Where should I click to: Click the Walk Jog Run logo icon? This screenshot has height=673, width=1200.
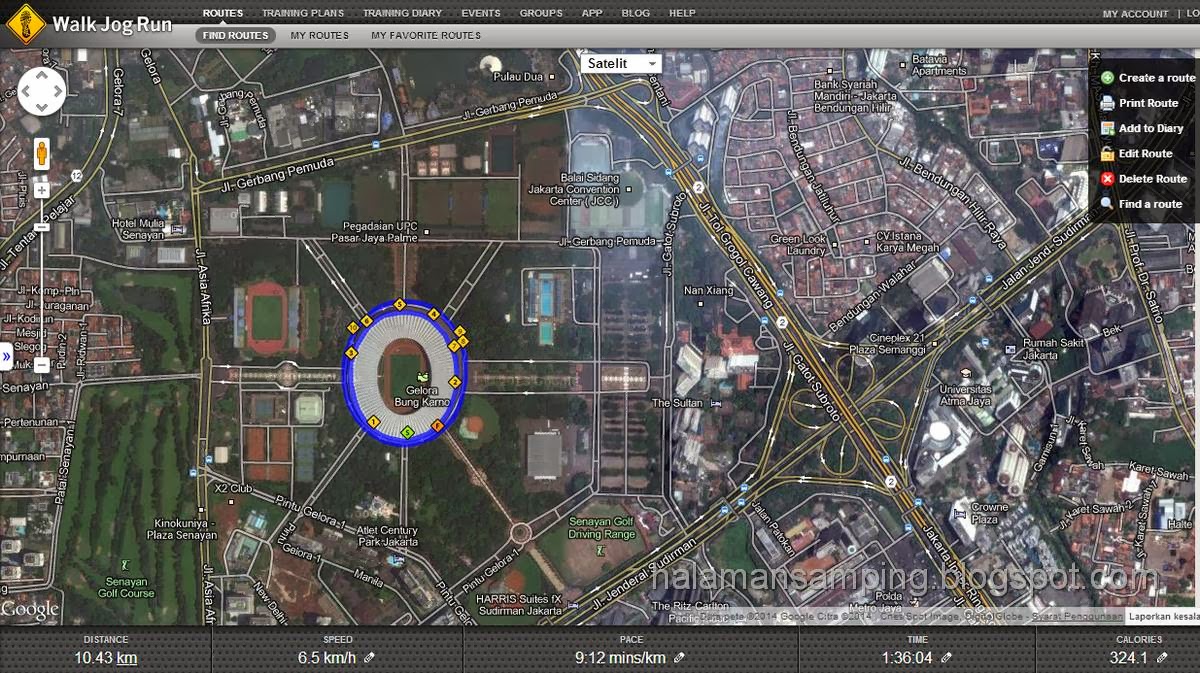pyautogui.click(x=24, y=23)
